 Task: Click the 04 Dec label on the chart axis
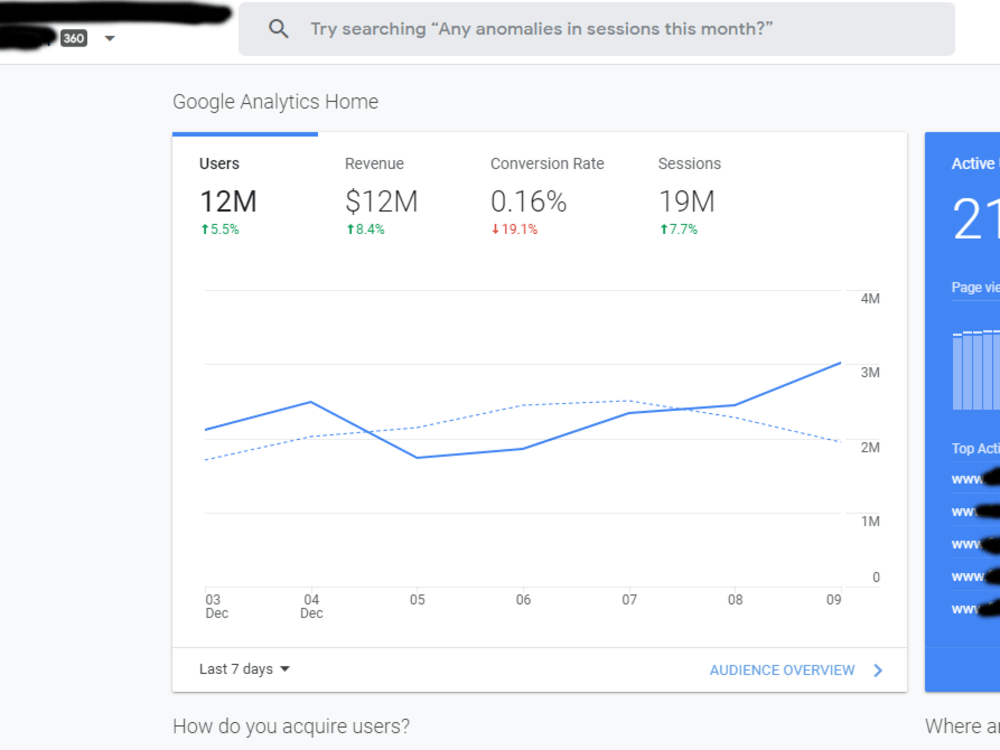(x=311, y=607)
